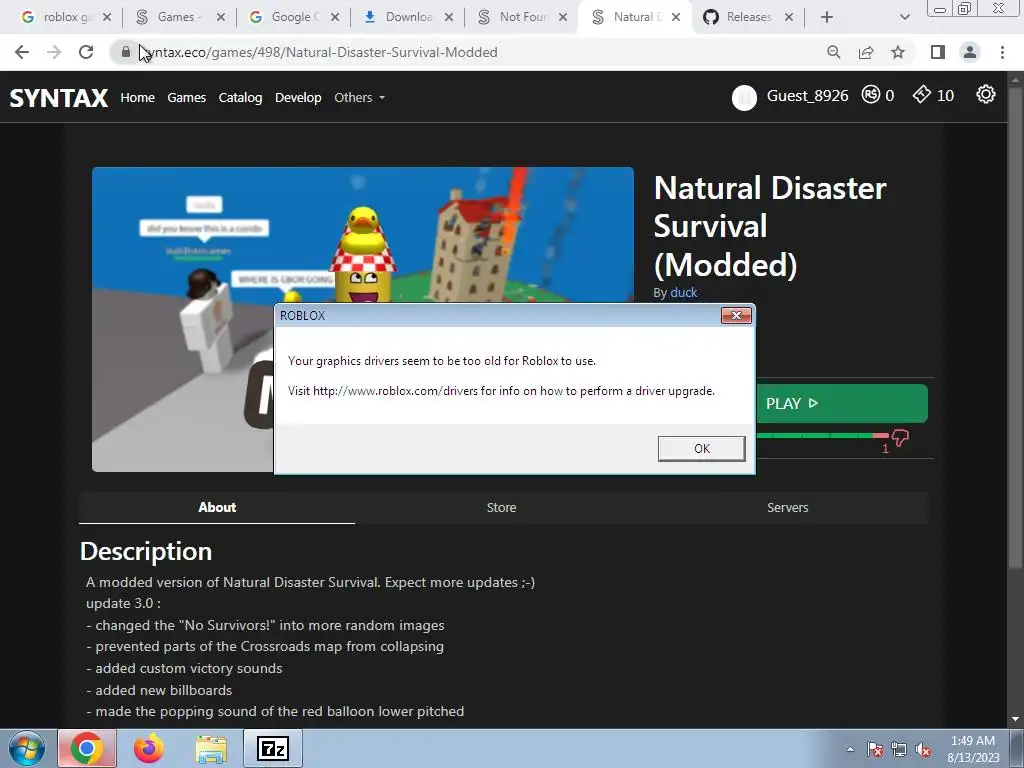Viewport: 1024px width, 768px height.
Task: Click the Guest_8926 username
Action: 807,96
